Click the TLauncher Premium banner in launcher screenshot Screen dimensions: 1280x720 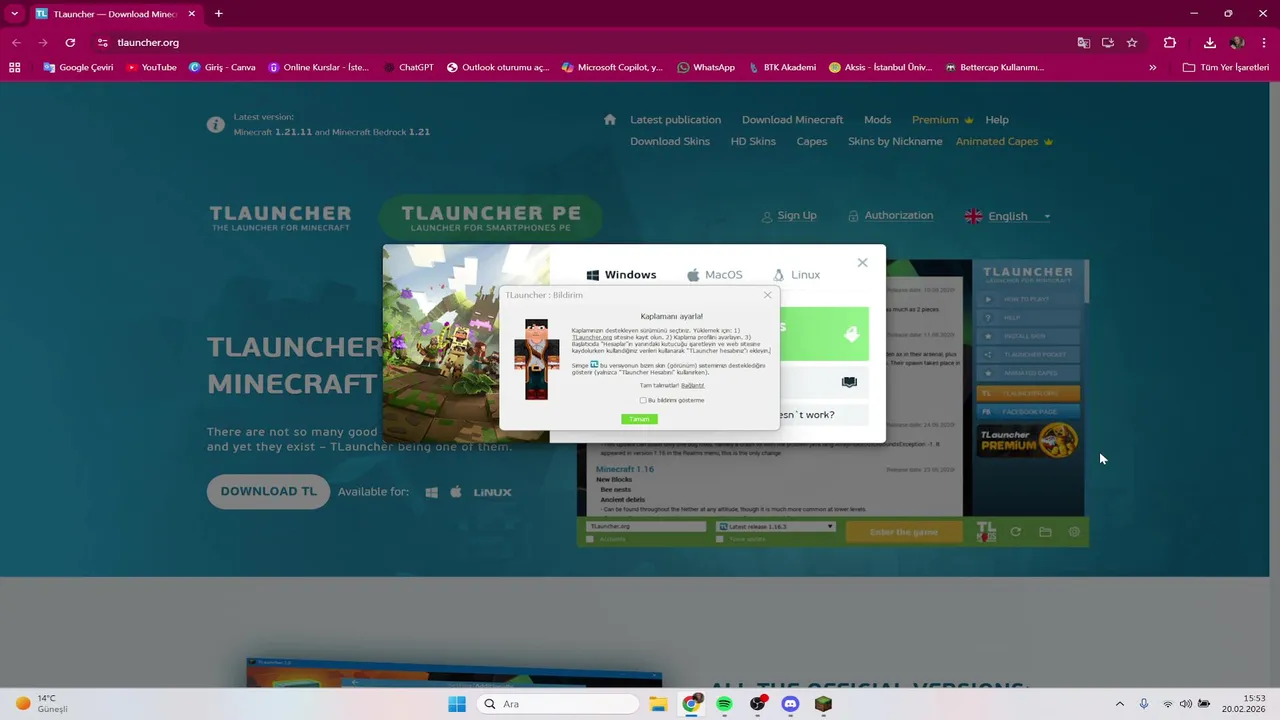[x=1028, y=440]
